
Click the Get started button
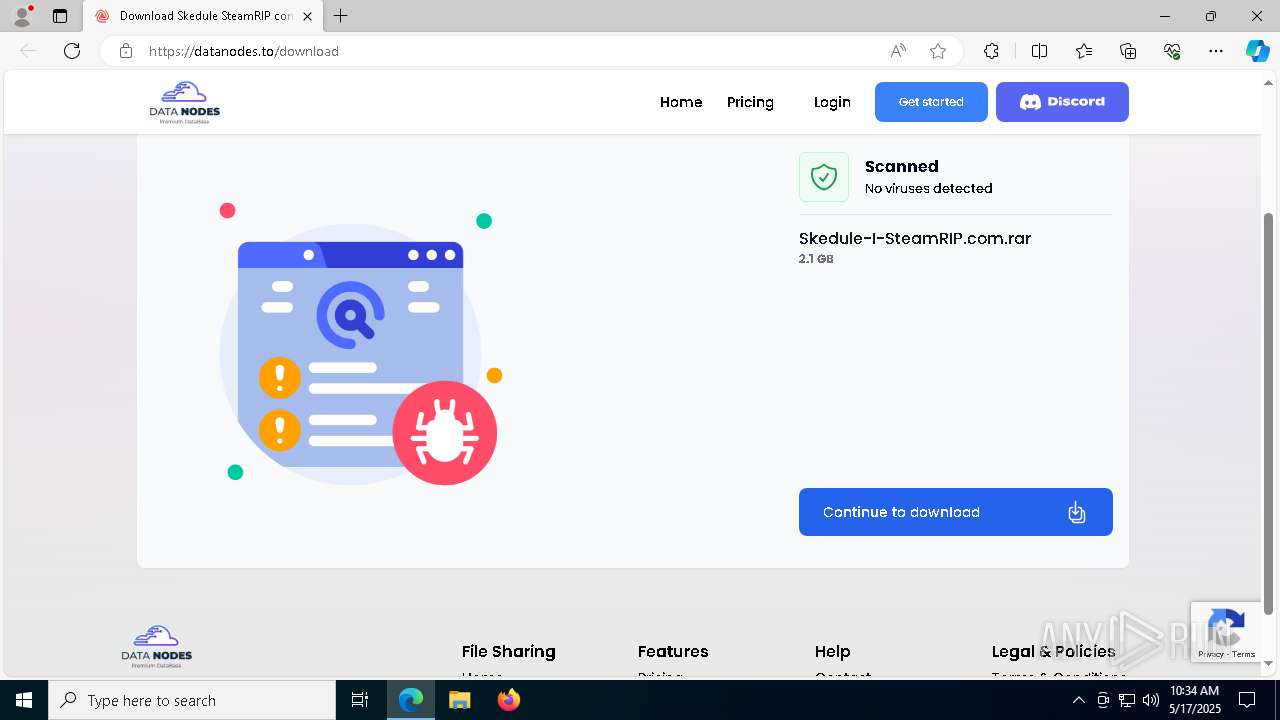(931, 102)
